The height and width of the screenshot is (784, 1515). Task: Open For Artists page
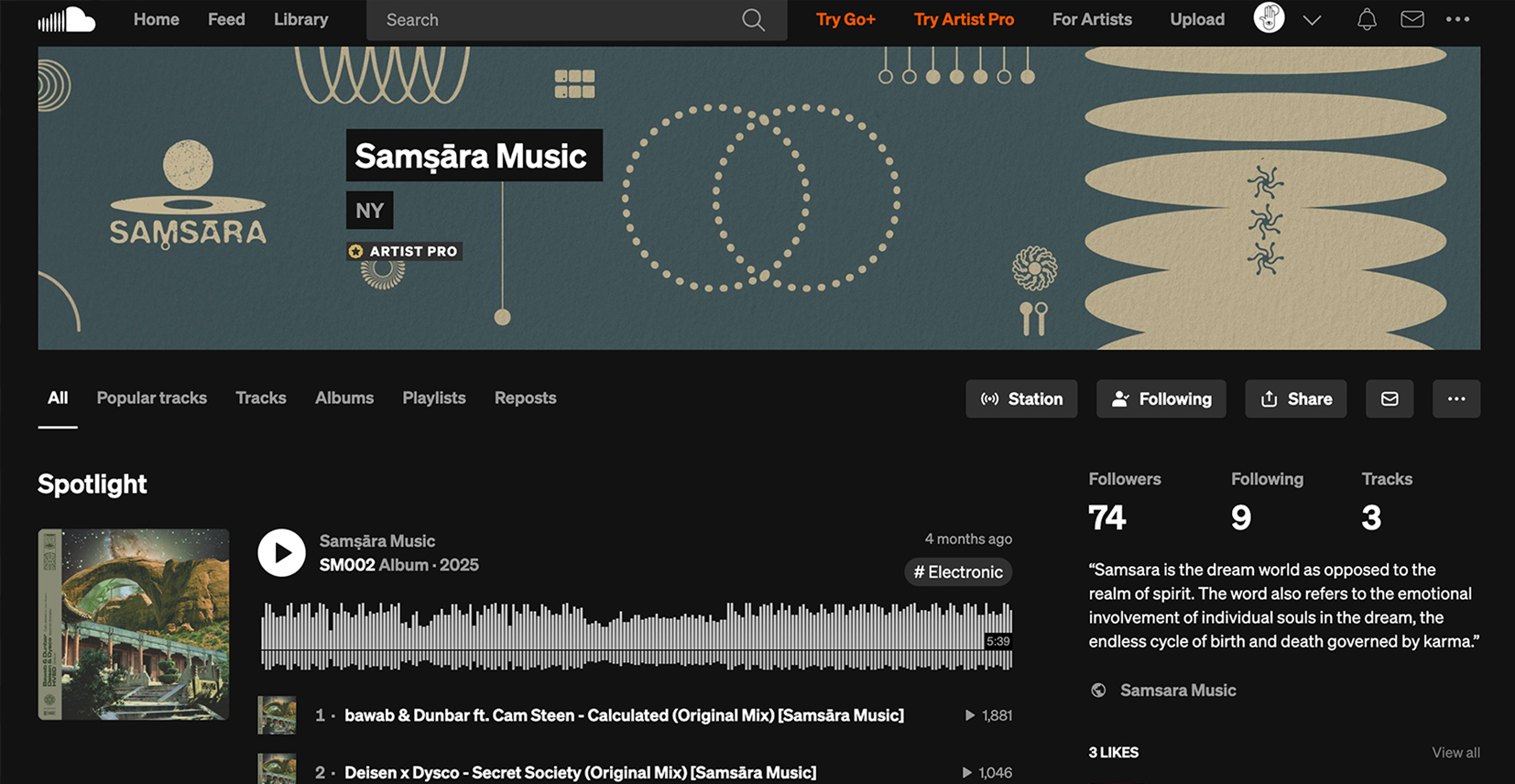click(x=1092, y=19)
